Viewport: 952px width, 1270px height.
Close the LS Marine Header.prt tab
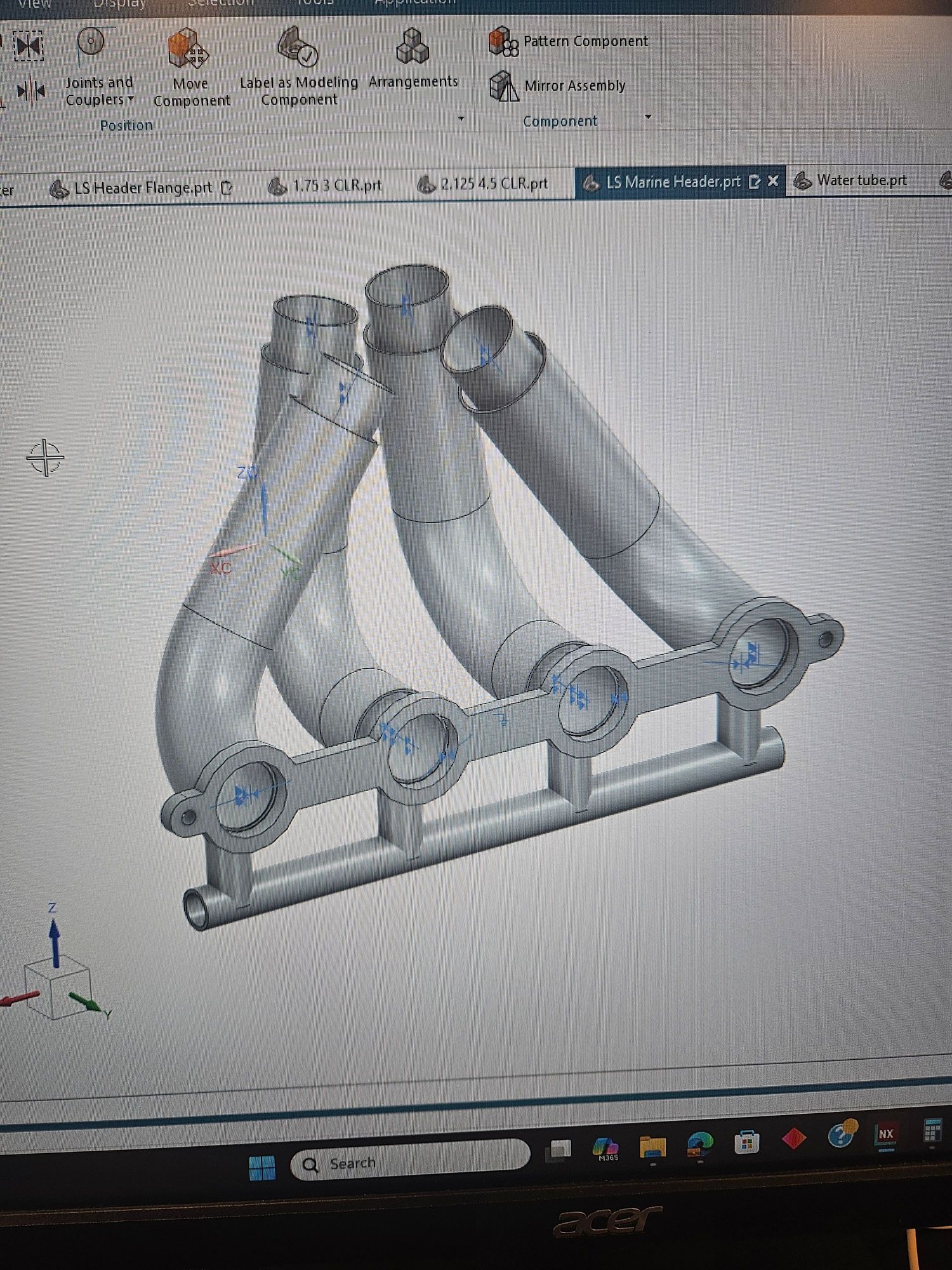773,182
